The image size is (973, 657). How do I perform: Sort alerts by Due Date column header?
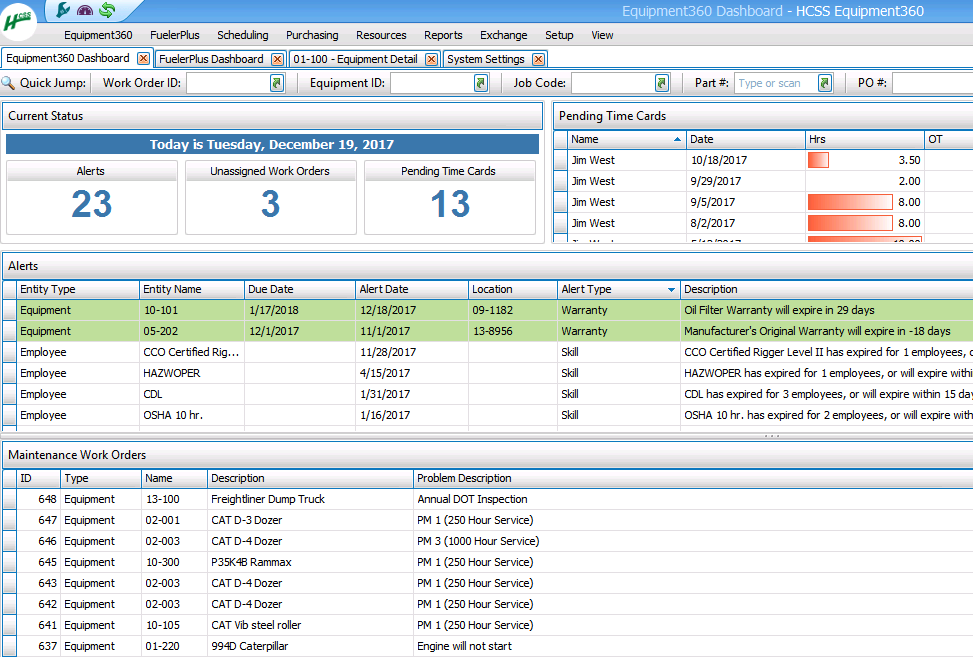coord(300,290)
